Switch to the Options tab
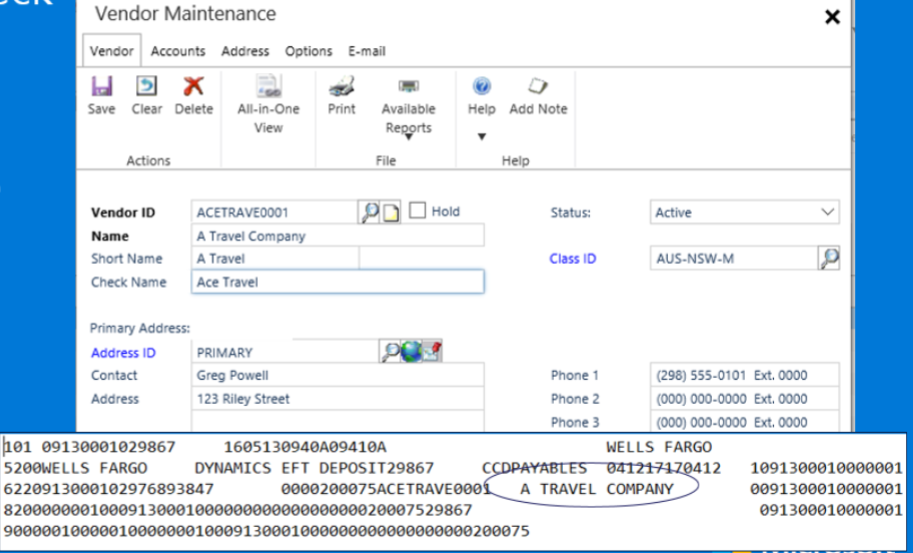The image size is (913, 553). [309, 51]
